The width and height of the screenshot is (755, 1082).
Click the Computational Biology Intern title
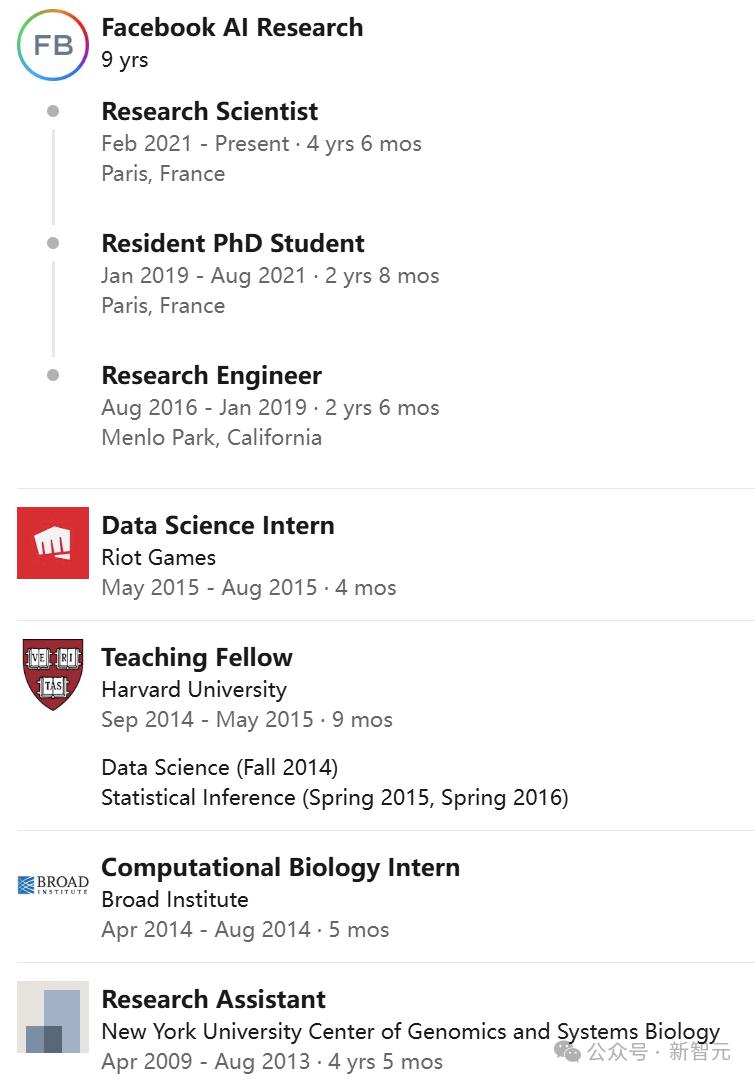coord(280,868)
